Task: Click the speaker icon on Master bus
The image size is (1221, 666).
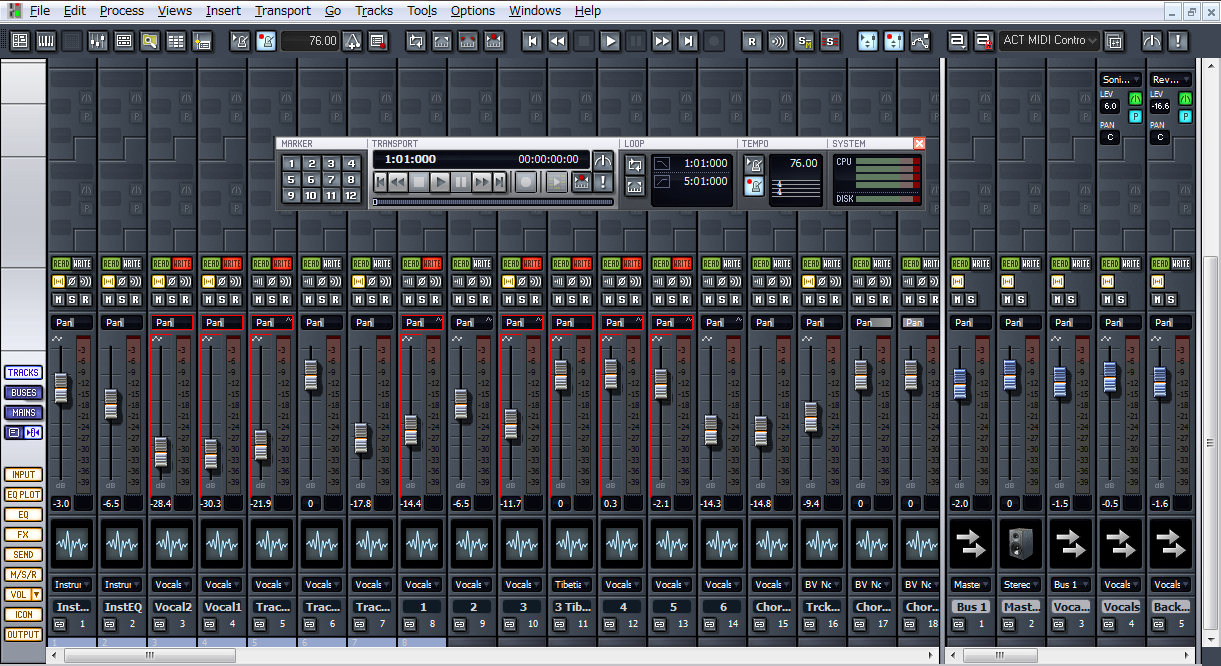Action: (1021, 545)
